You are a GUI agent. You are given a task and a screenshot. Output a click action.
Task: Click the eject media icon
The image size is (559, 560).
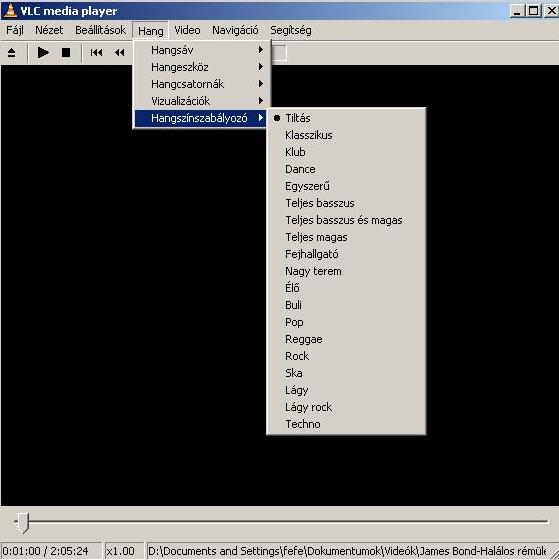click(11, 53)
